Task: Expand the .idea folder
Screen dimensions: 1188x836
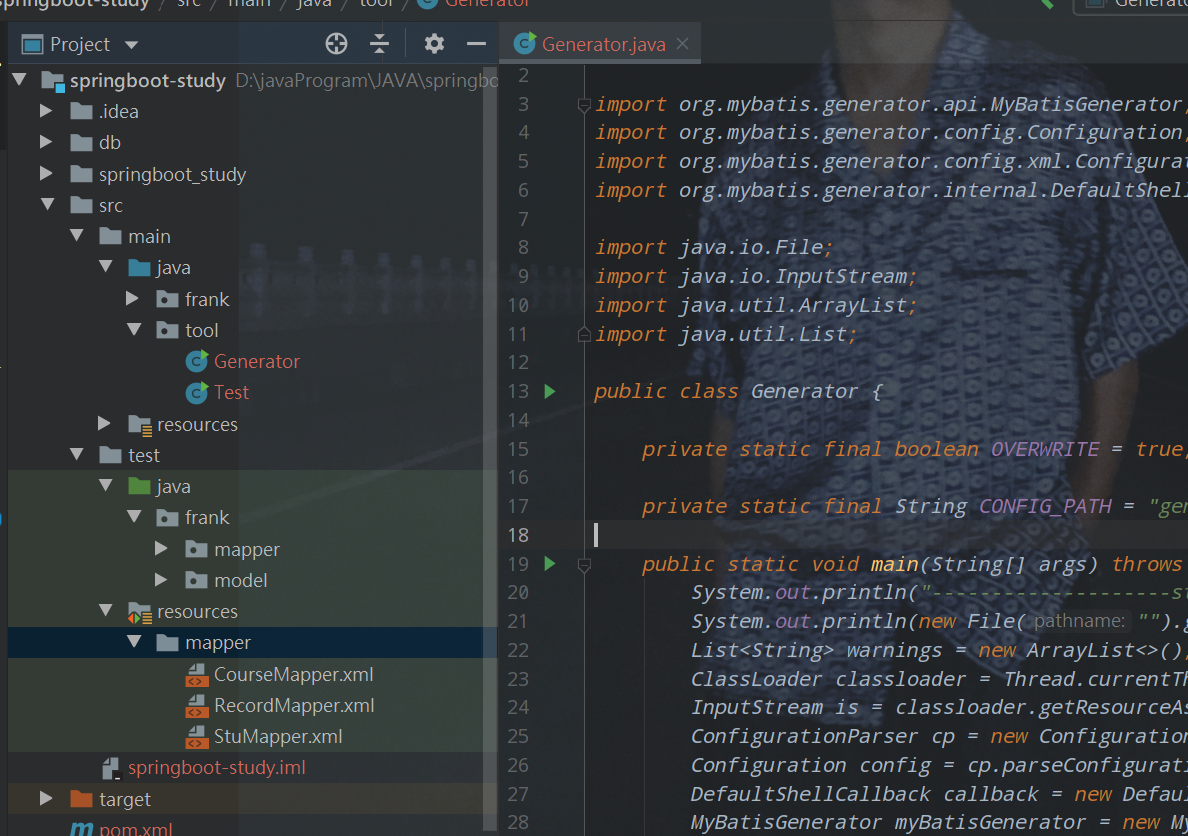Action: pos(46,111)
